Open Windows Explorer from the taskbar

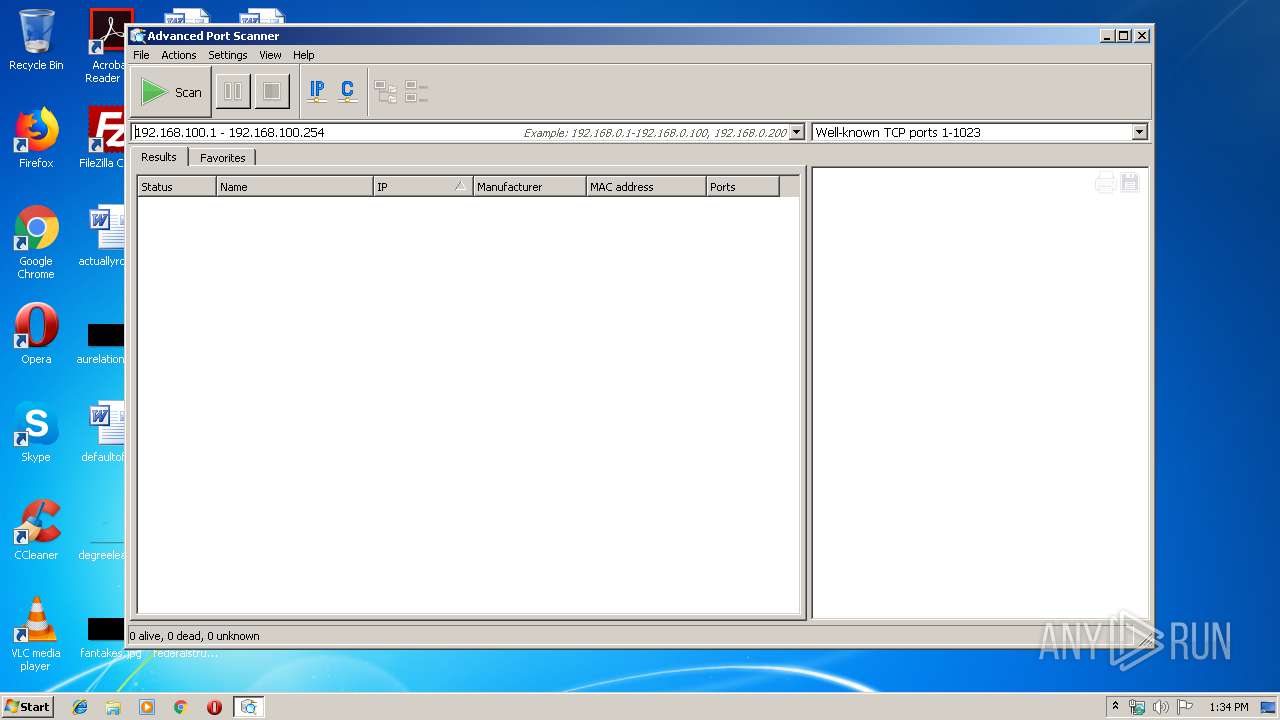(x=113, y=707)
